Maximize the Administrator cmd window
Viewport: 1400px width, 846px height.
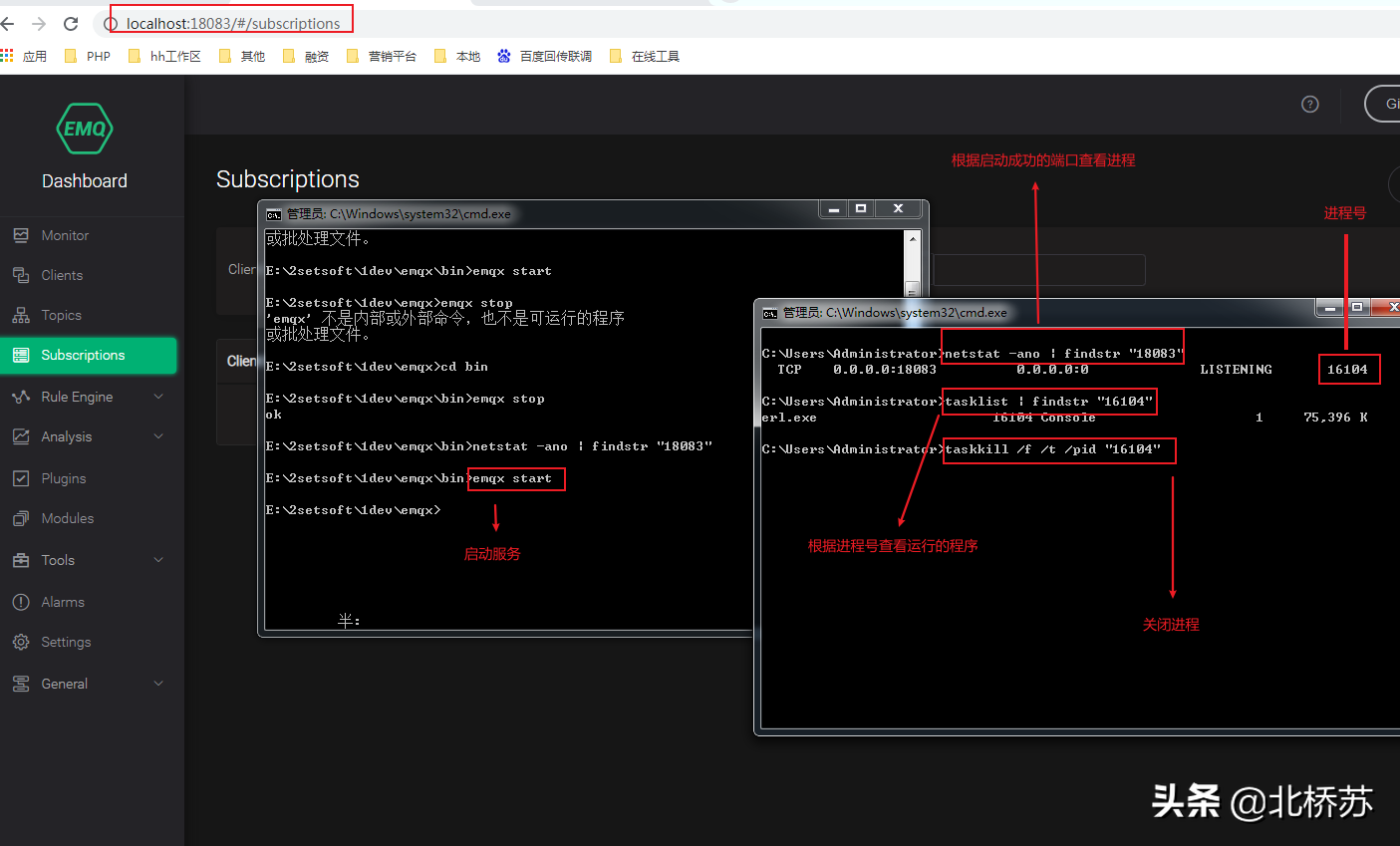(x=1356, y=307)
